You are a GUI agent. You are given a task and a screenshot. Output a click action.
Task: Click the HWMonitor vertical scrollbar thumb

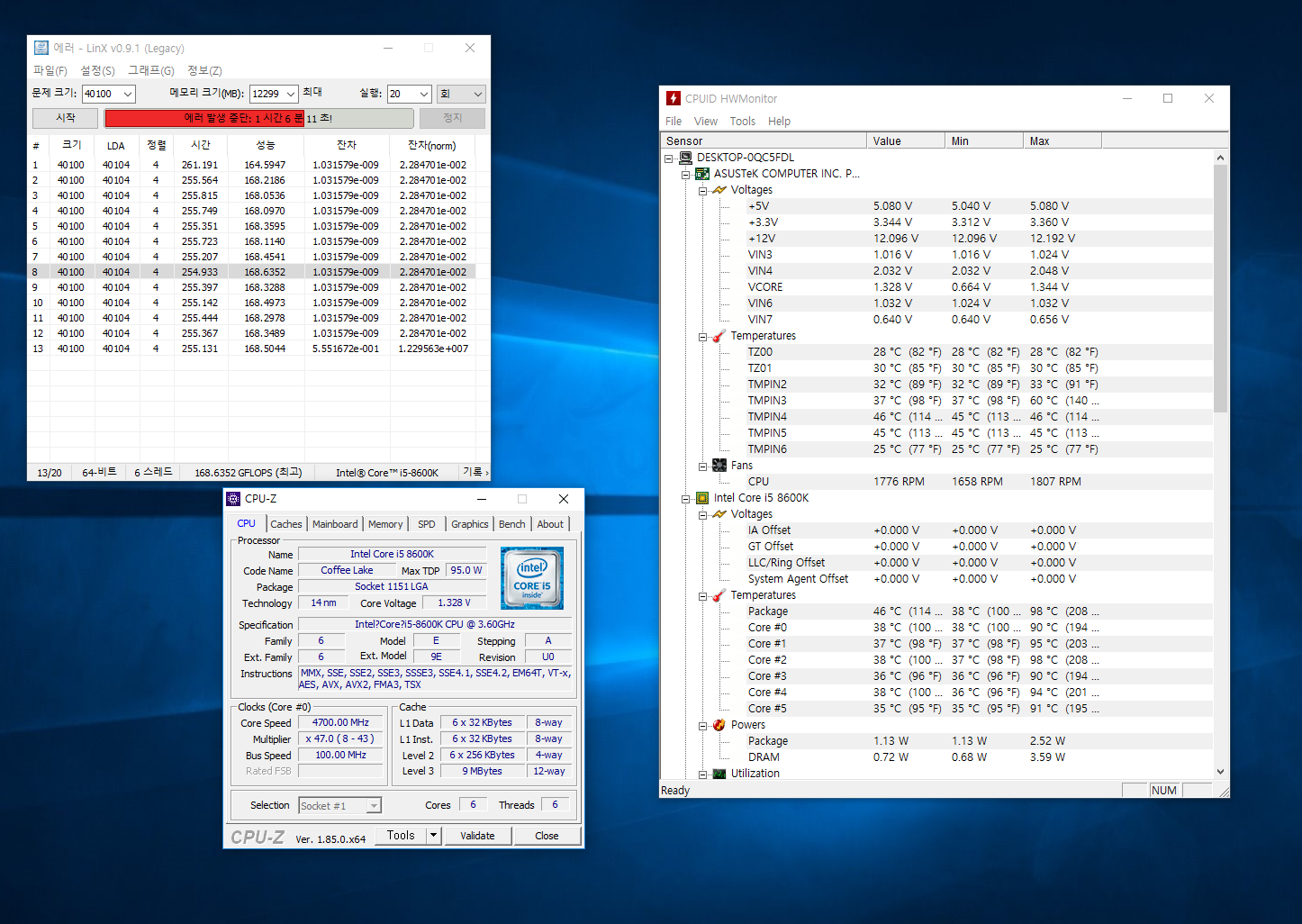pyautogui.click(x=1220, y=288)
